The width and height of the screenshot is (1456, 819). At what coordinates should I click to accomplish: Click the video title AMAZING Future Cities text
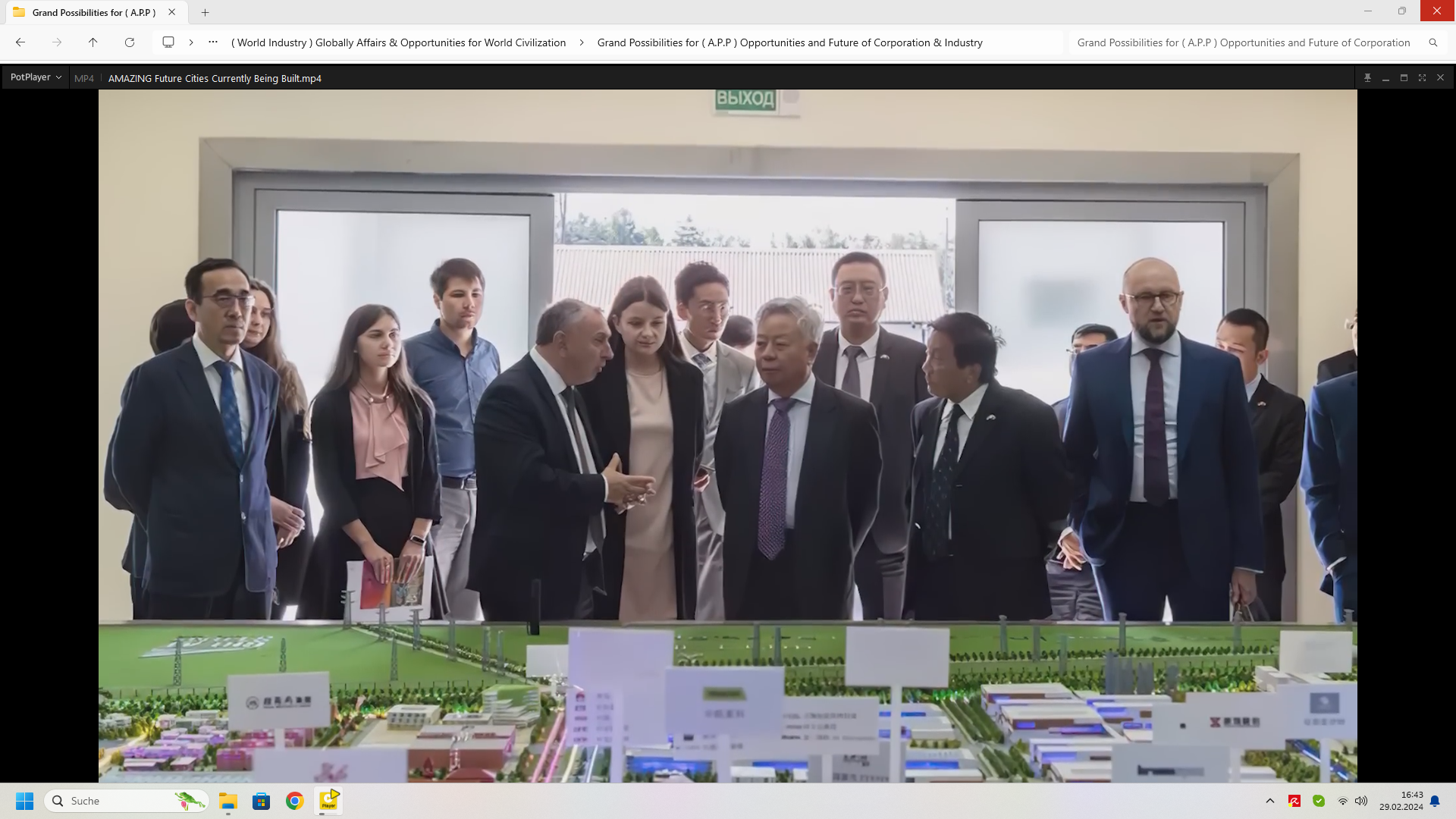215,78
